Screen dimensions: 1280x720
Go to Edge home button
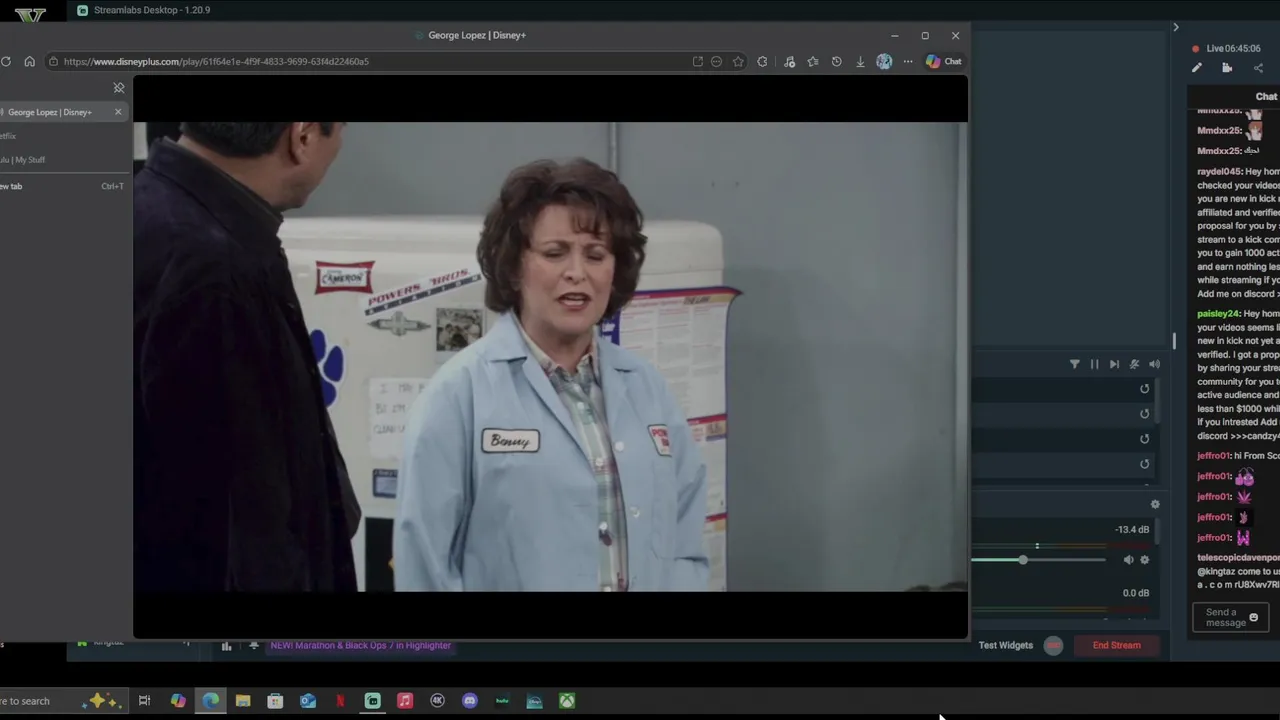tap(29, 61)
